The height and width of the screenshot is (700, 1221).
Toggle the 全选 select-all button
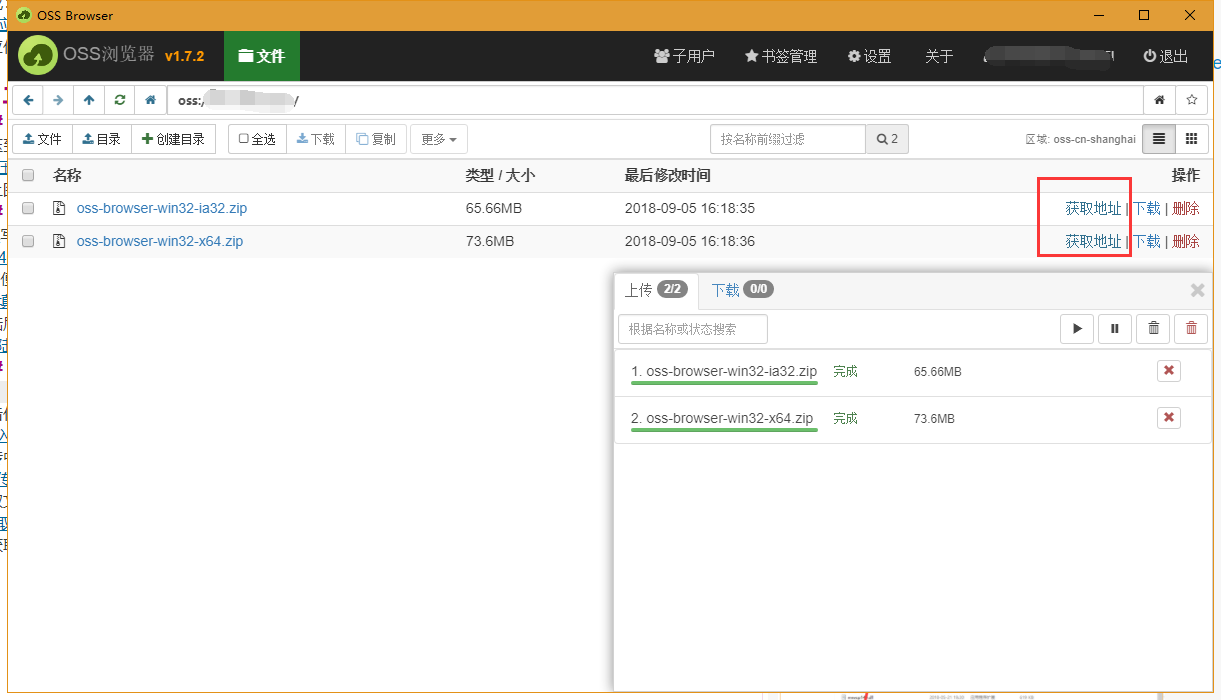[257, 139]
